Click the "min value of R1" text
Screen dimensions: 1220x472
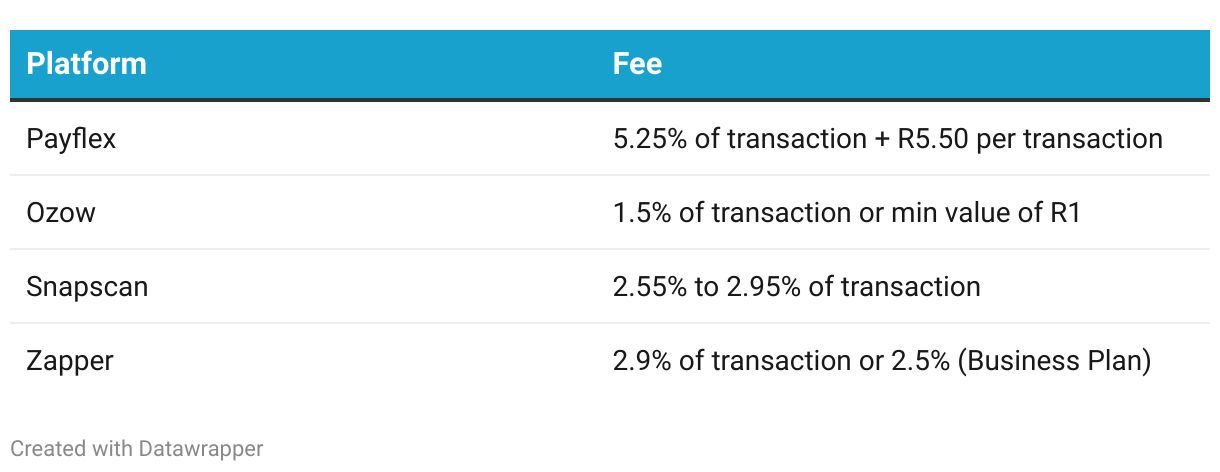coord(984,212)
